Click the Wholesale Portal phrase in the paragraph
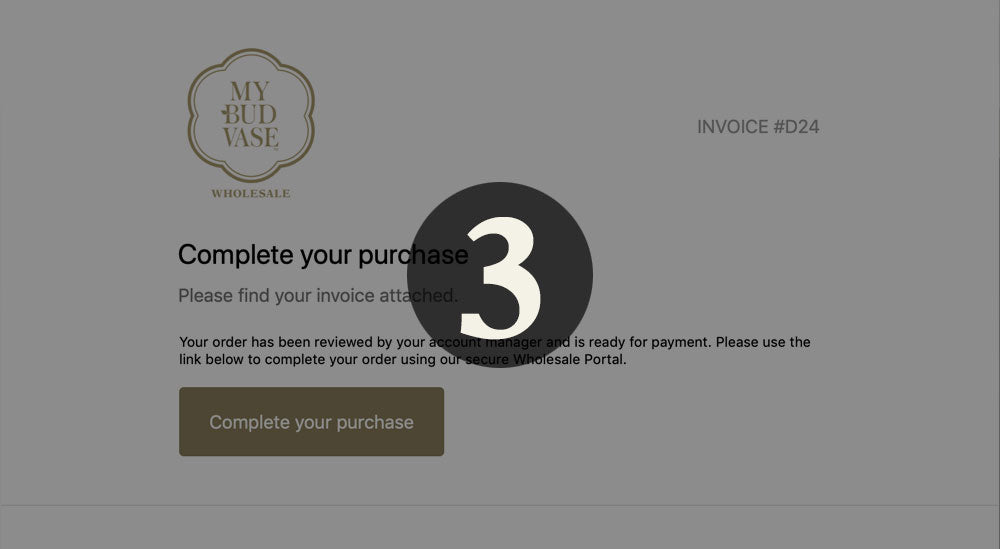This screenshot has height=549, width=1000. 570,359
